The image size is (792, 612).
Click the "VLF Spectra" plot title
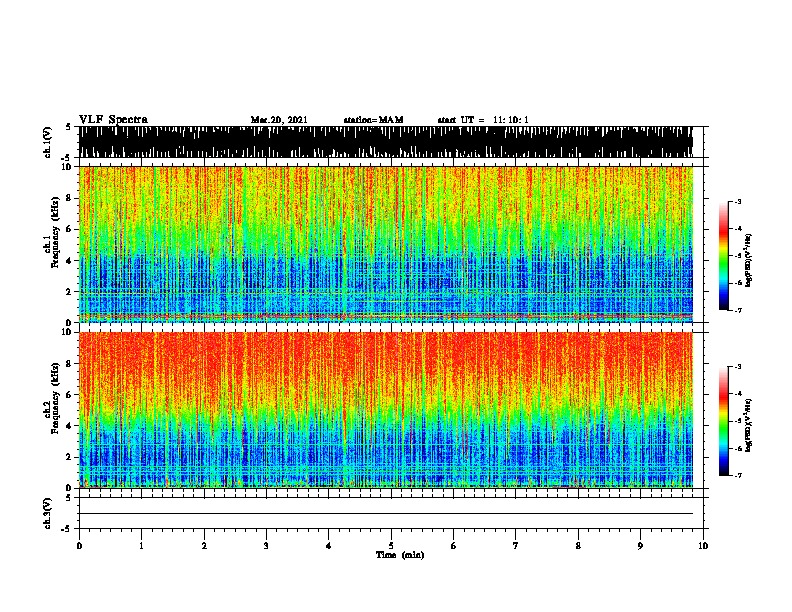pyautogui.click(x=113, y=120)
